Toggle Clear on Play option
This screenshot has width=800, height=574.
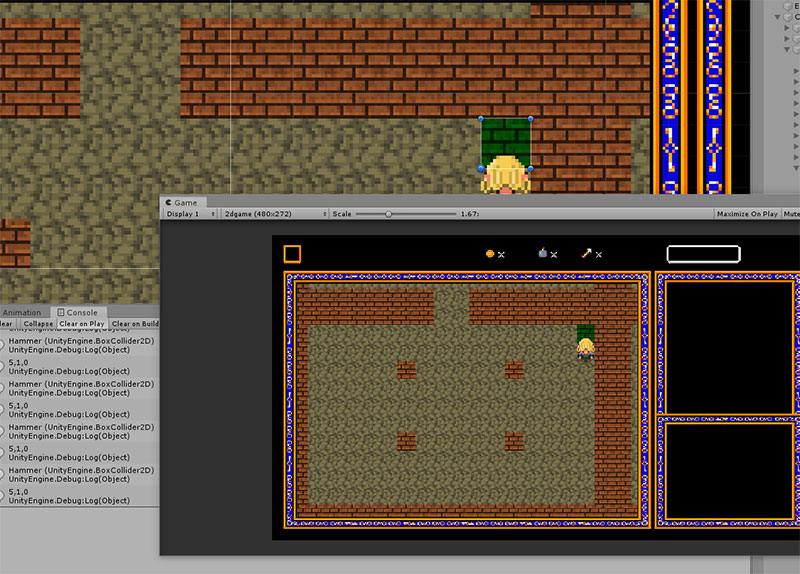pos(82,324)
